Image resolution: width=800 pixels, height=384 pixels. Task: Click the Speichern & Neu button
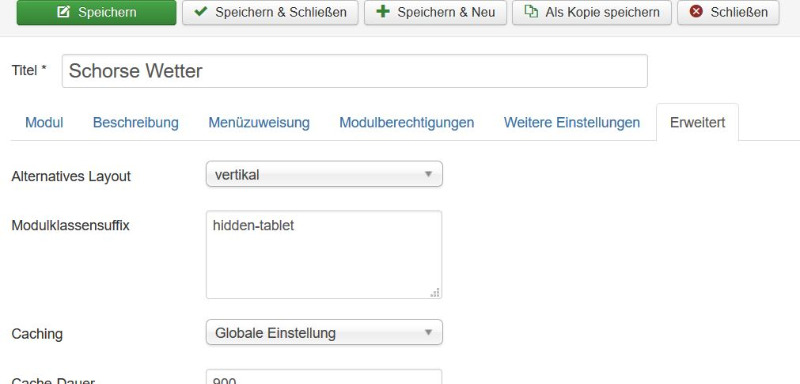[435, 12]
